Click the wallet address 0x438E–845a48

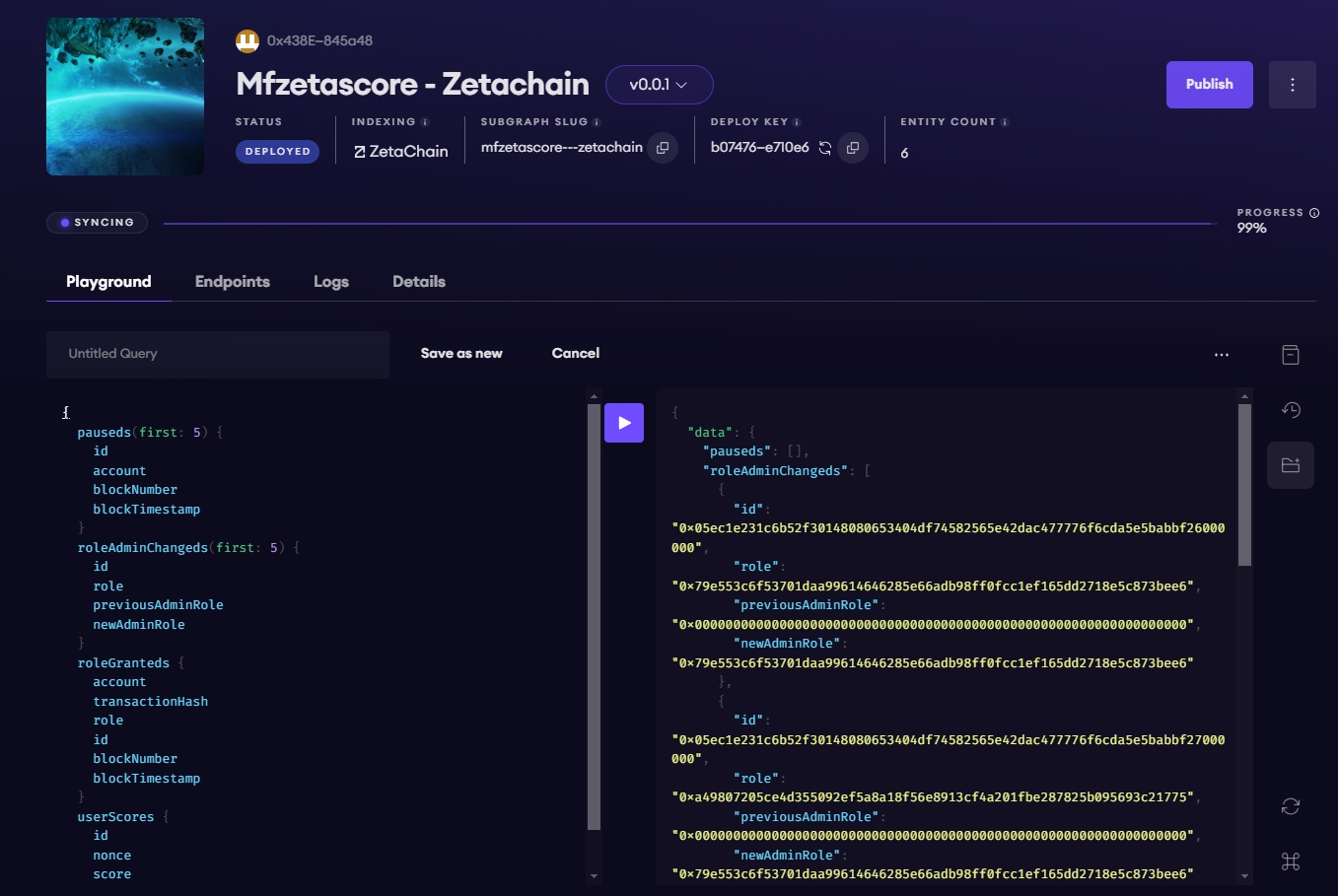pyautogui.click(x=319, y=40)
